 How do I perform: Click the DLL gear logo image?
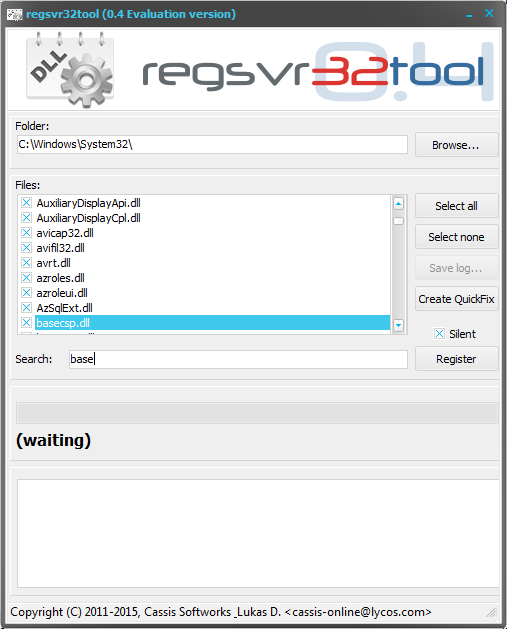[x=71, y=70]
